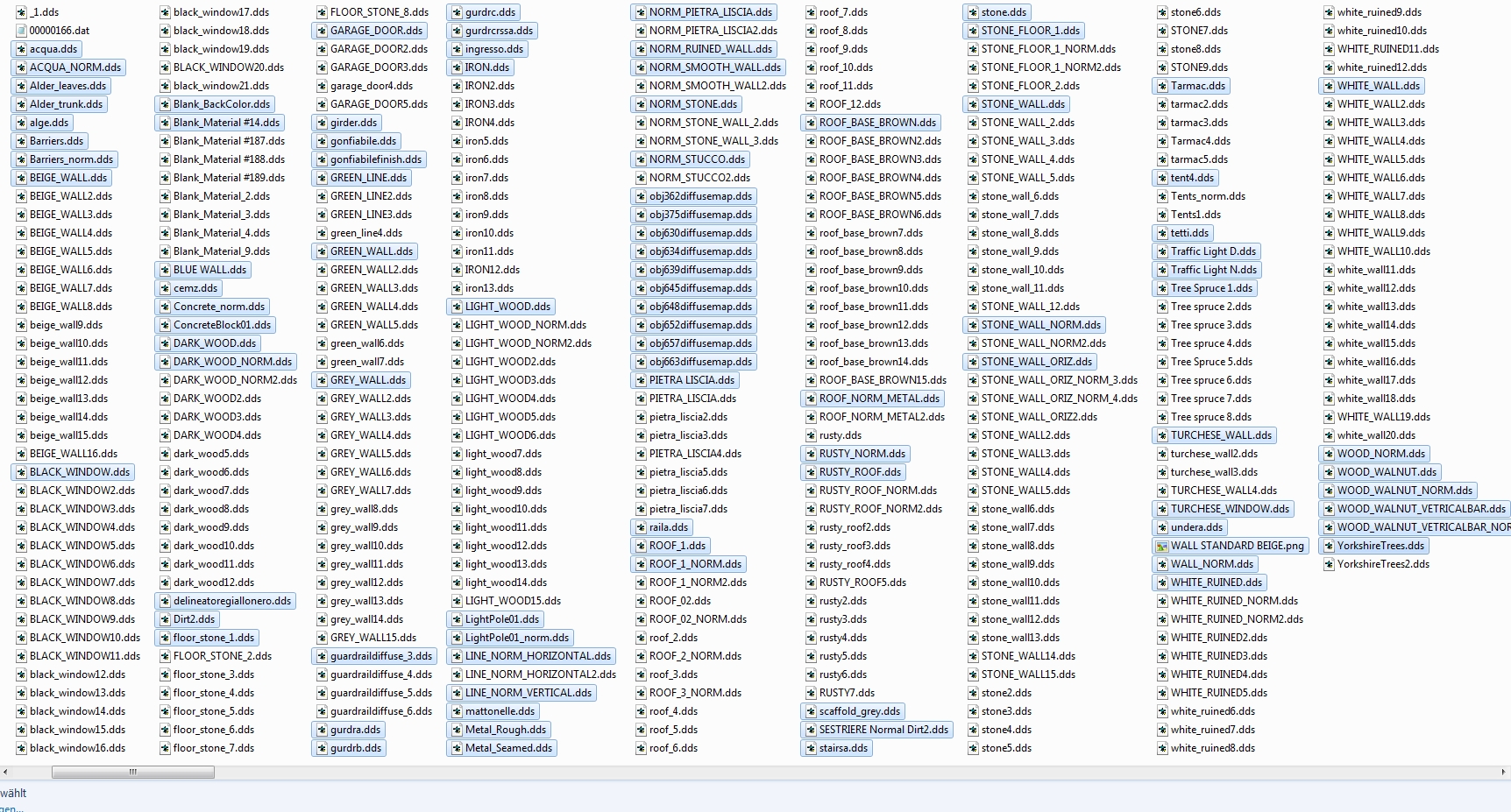Select file WHITE_RUINED.dds
The image size is (1511, 812).
[x=1209, y=583]
